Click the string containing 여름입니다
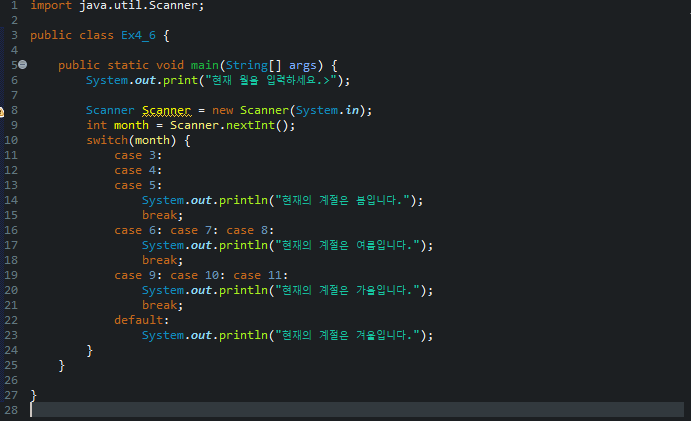Image resolution: width=691 pixels, height=421 pixels. coord(348,245)
